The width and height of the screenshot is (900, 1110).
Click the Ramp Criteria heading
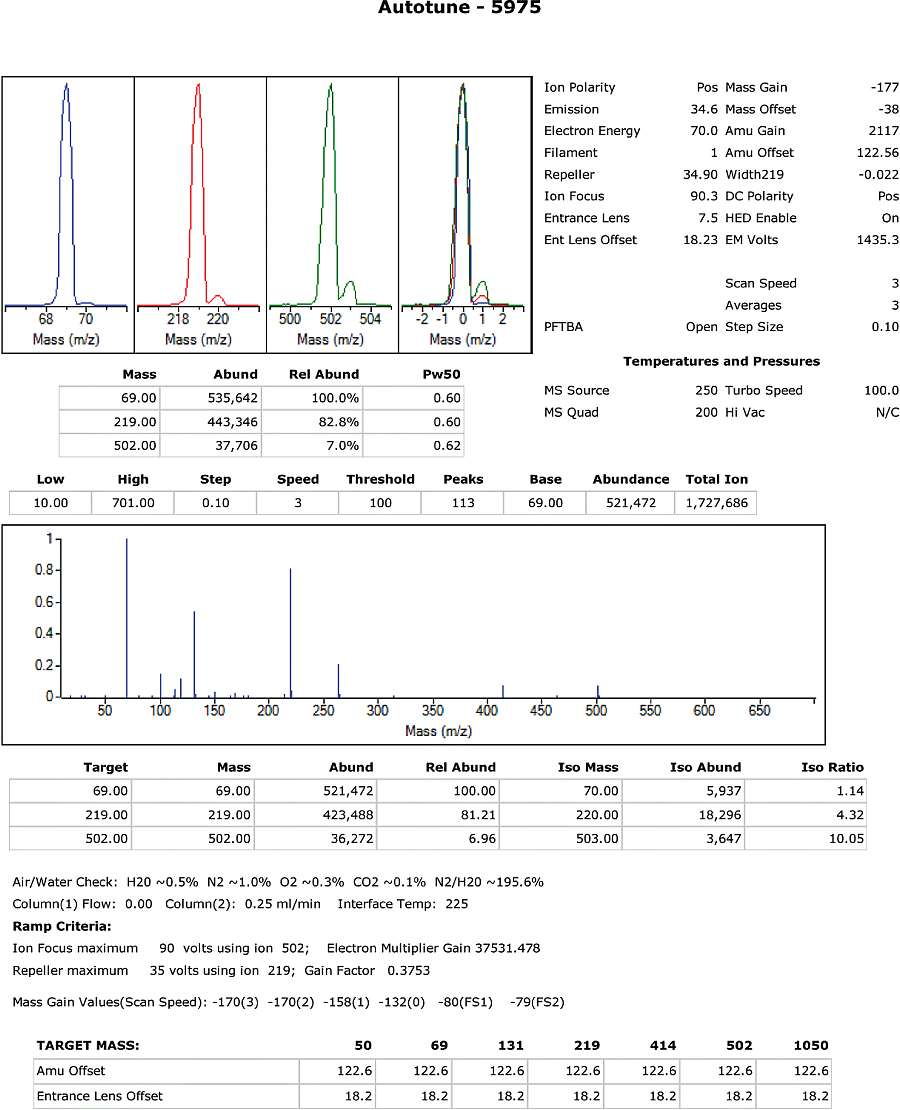(x=62, y=926)
